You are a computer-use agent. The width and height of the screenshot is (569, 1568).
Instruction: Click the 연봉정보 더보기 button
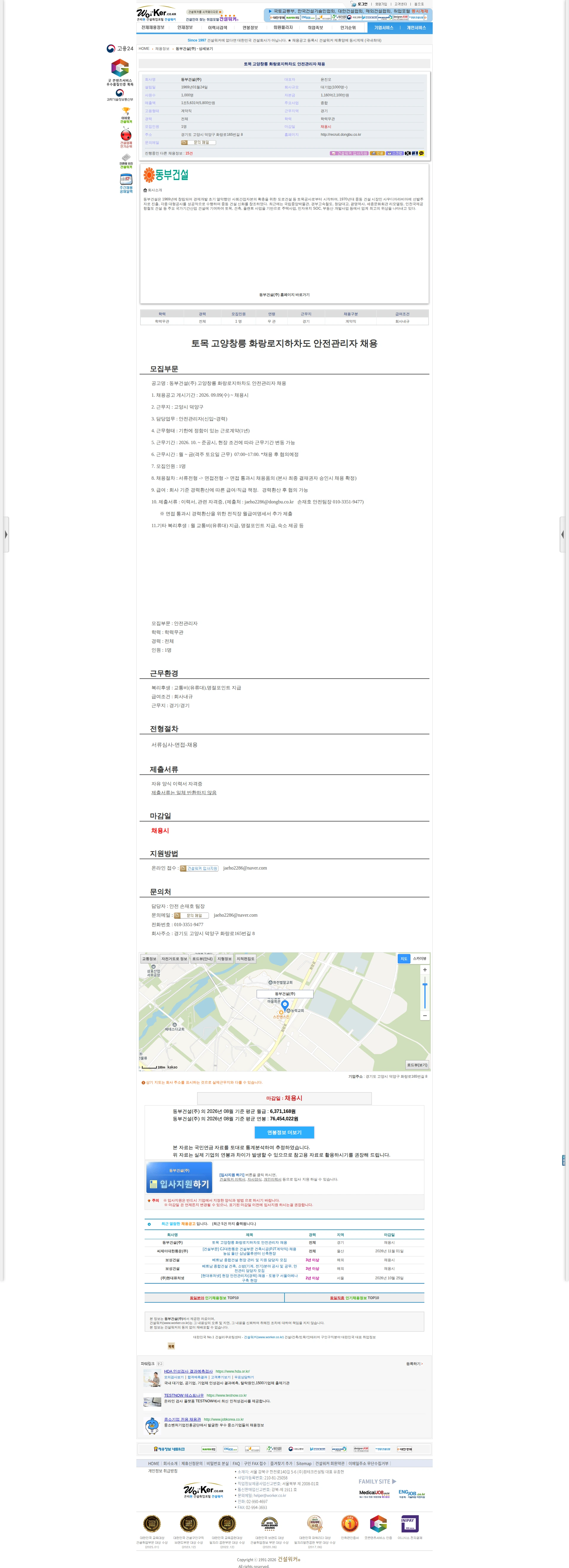284,1132
